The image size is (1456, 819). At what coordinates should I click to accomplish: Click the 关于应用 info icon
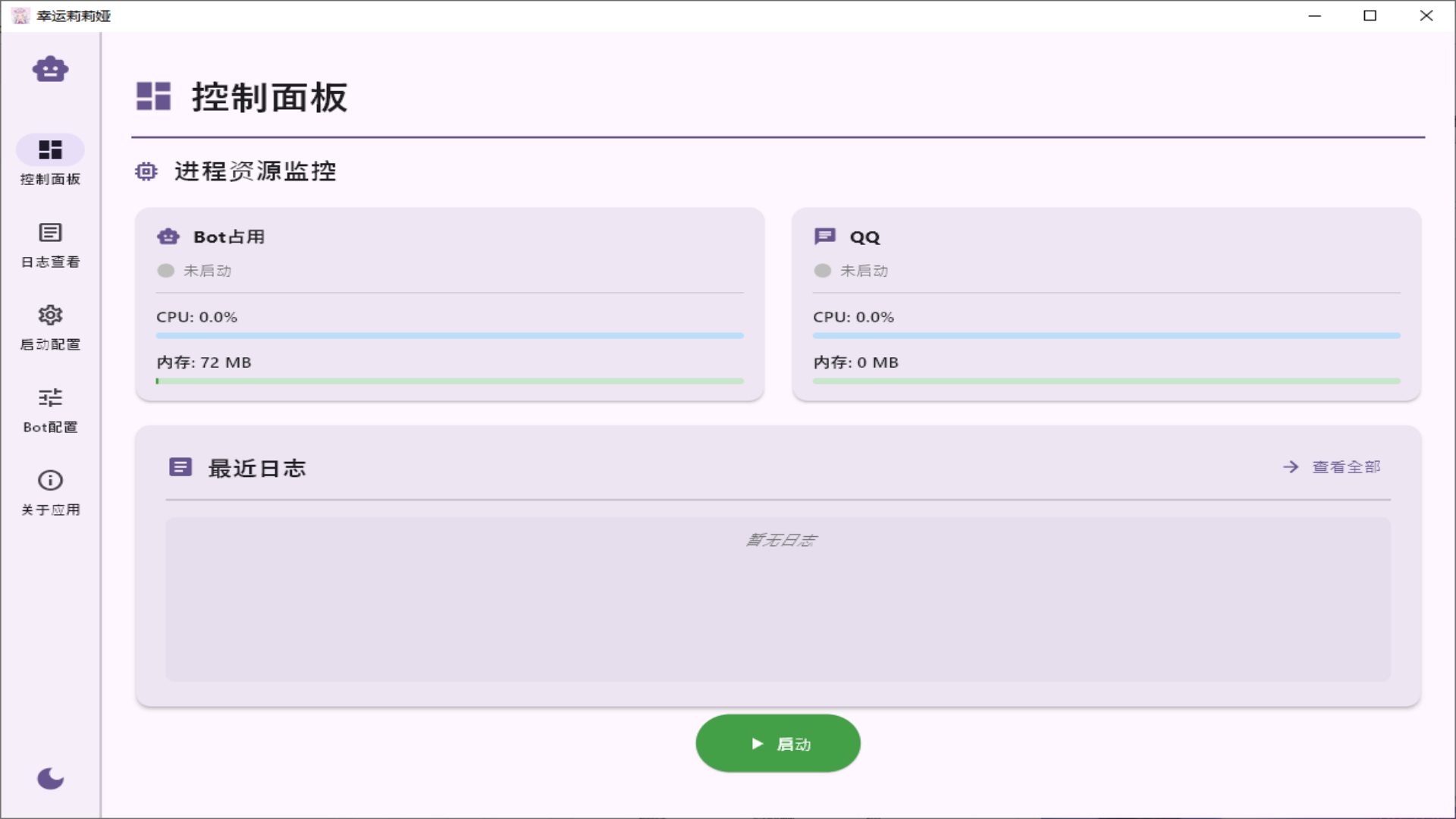[50, 481]
